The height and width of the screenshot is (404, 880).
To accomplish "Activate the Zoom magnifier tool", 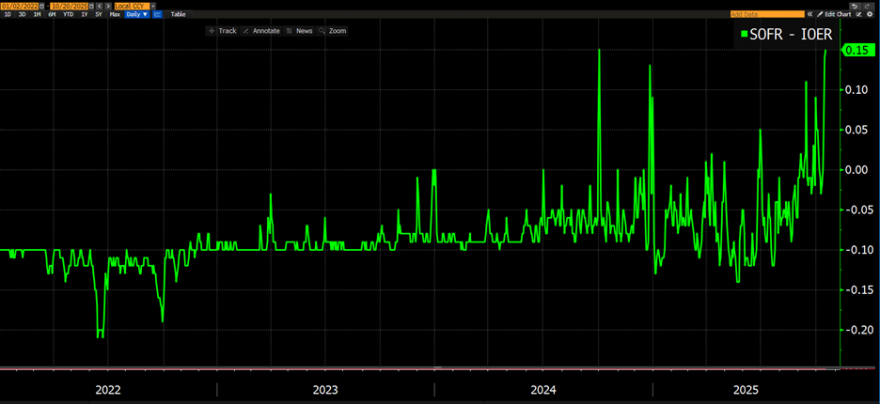I will pos(333,31).
